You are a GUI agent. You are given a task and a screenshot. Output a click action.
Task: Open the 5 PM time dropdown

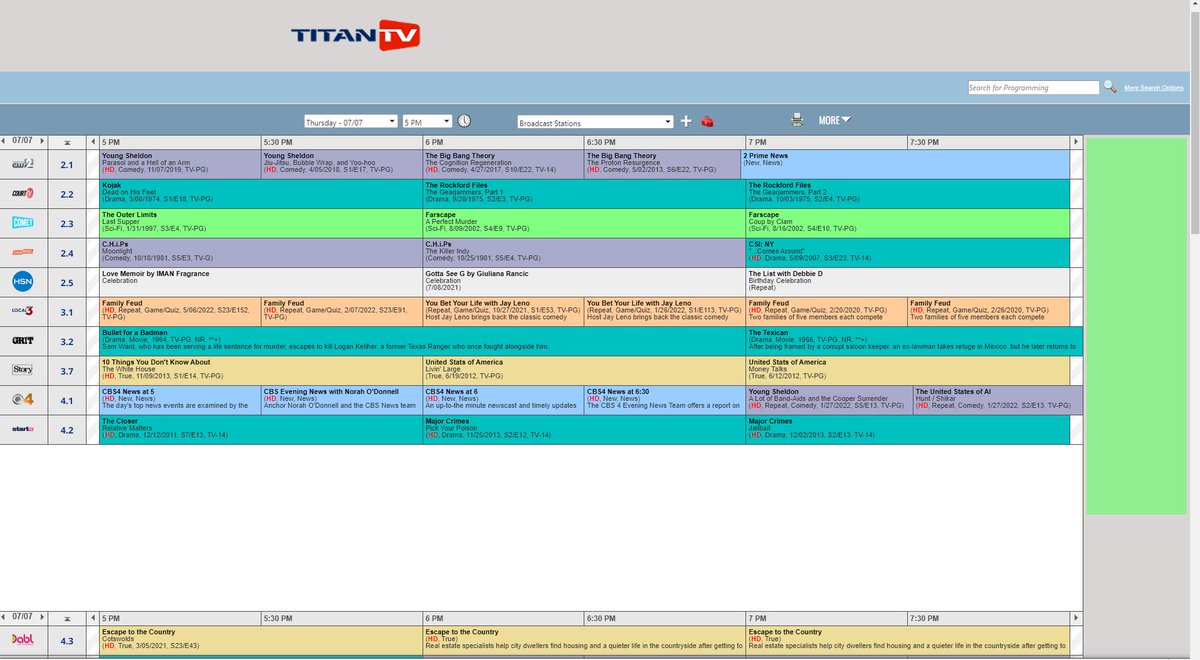click(427, 122)
